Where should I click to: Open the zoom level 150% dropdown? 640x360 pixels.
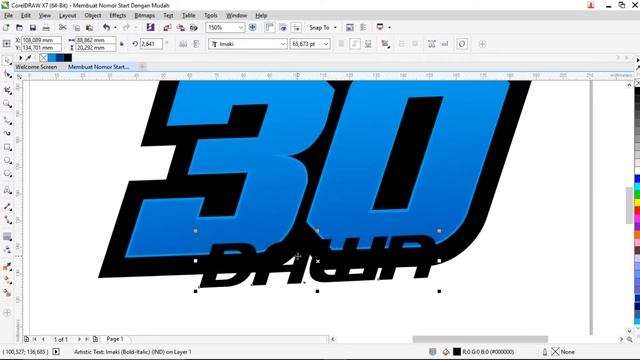(241, 27)
